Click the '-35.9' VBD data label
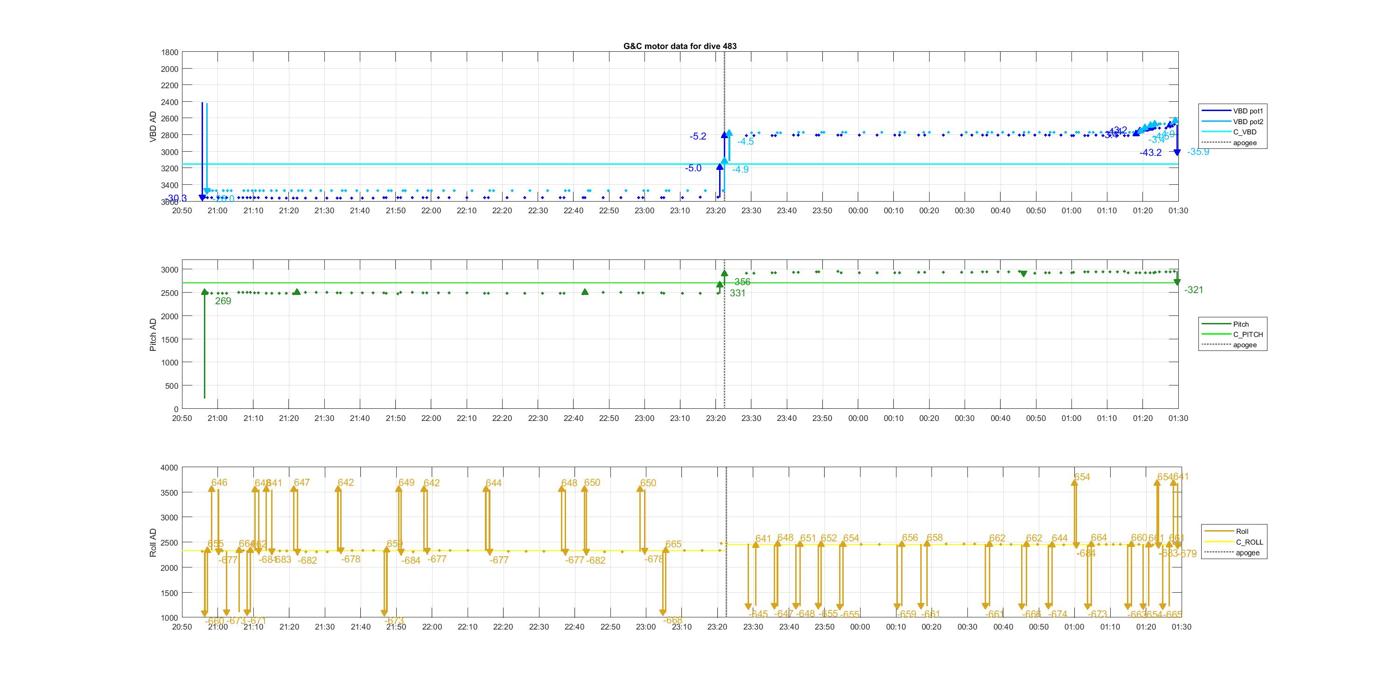This screenshot has height=693, width=1400. [1198, 152]
